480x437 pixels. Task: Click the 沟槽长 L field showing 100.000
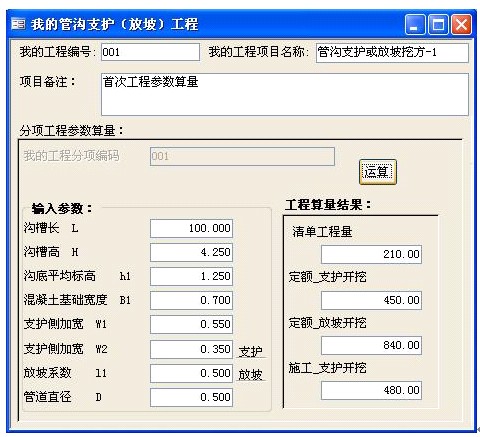[191, 228]
